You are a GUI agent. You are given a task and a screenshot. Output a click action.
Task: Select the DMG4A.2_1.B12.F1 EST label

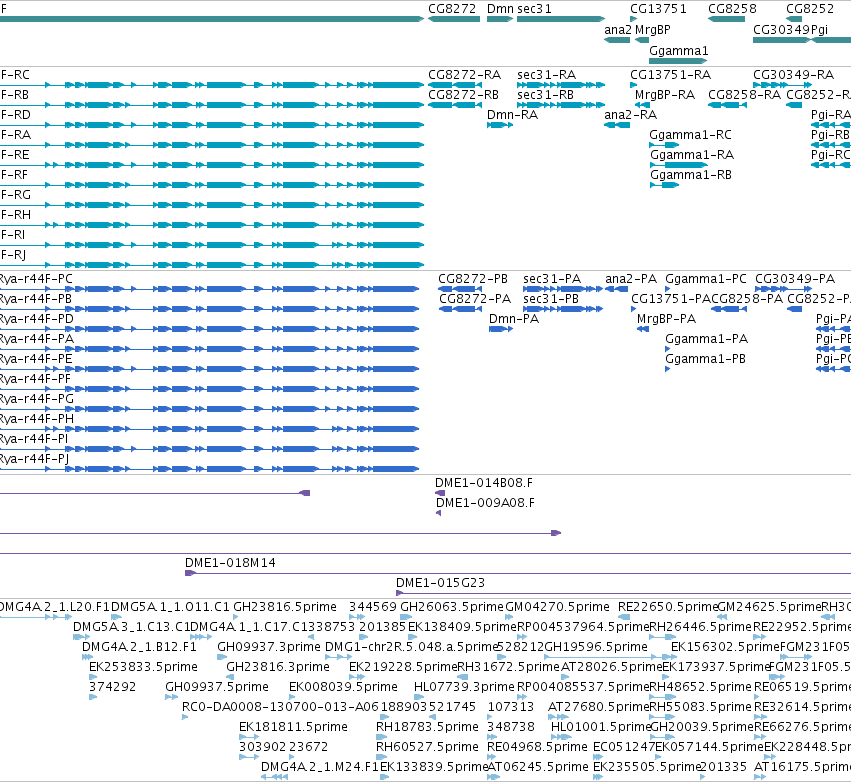[139, 646]
